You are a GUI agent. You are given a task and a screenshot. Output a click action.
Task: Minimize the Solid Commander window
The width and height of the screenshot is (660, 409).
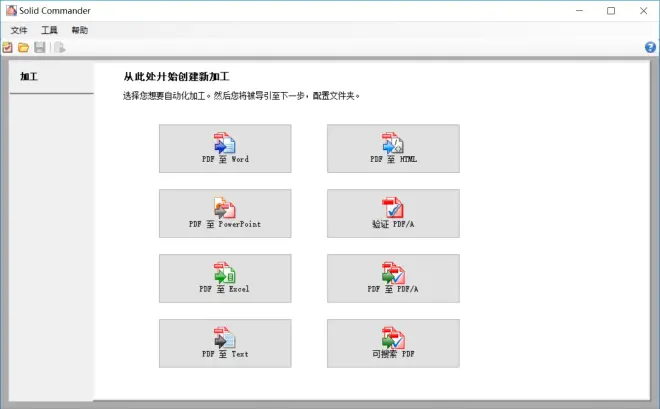point(580,11)
